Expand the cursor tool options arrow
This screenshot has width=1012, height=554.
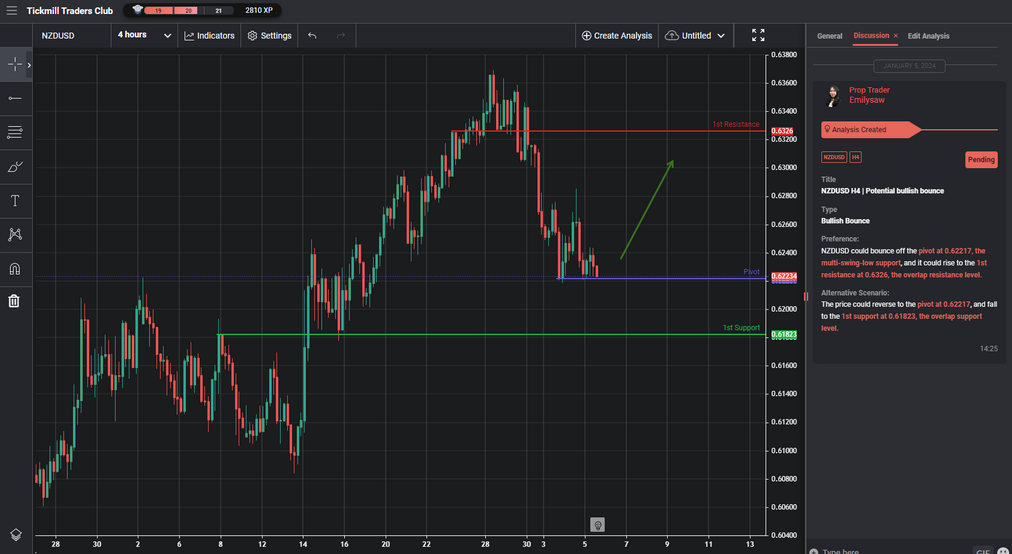29,65
